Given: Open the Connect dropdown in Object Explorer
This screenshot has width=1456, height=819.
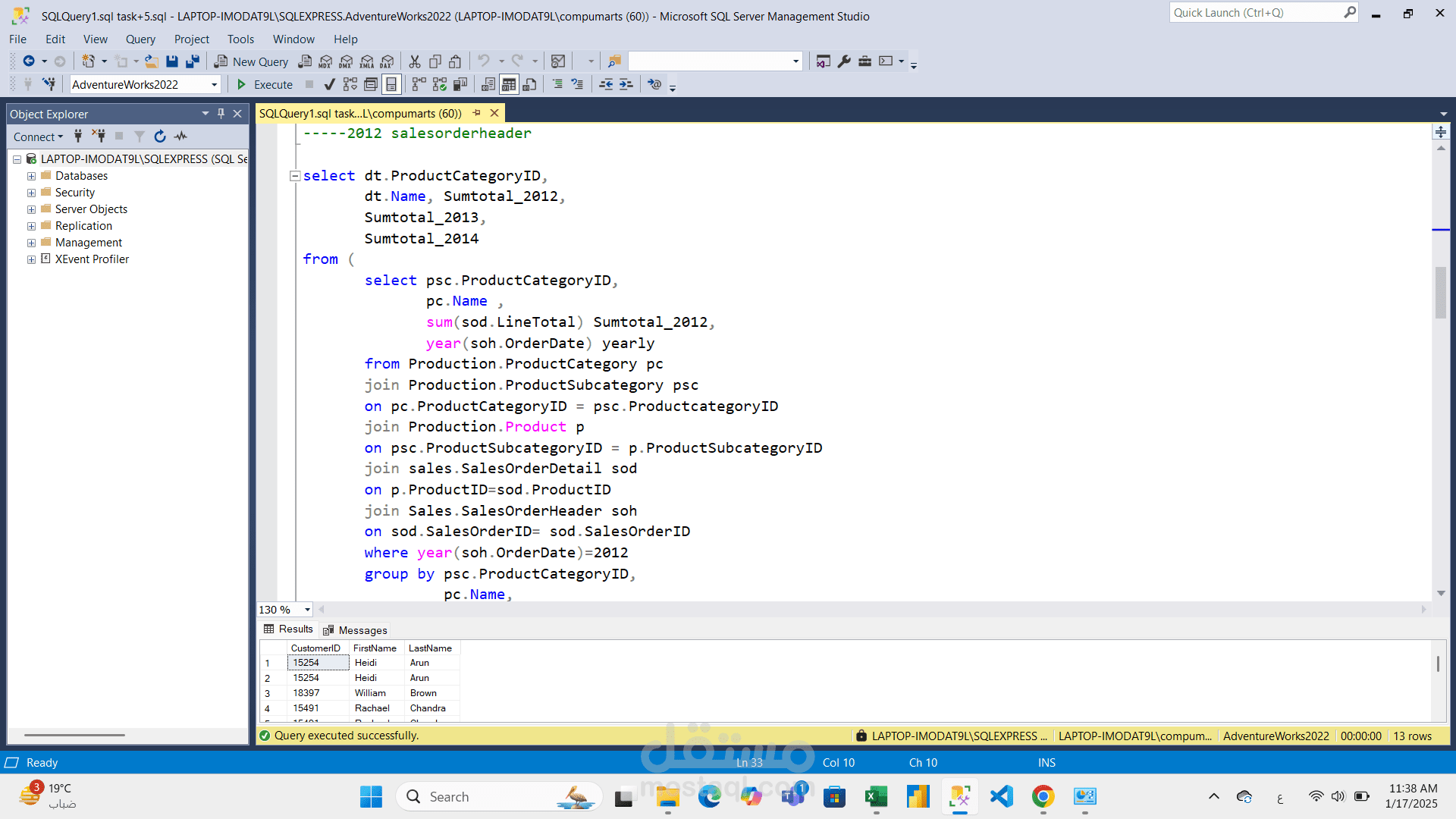Looking at the screenshot, I should [x=38, y=136].
